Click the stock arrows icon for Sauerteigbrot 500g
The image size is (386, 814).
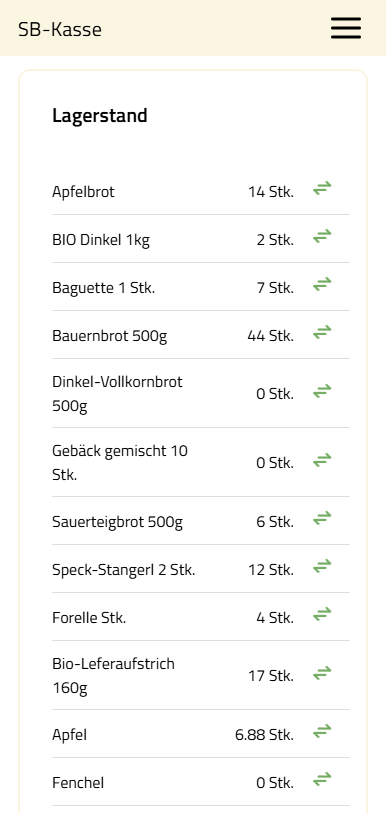point(322,518)
